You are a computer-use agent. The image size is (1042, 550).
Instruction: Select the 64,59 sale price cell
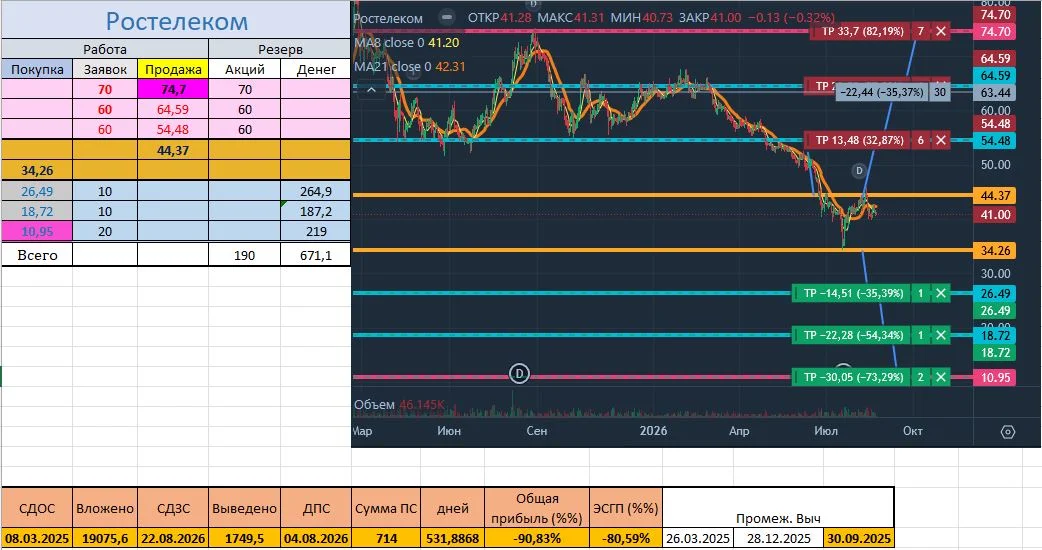click(173, 109)
